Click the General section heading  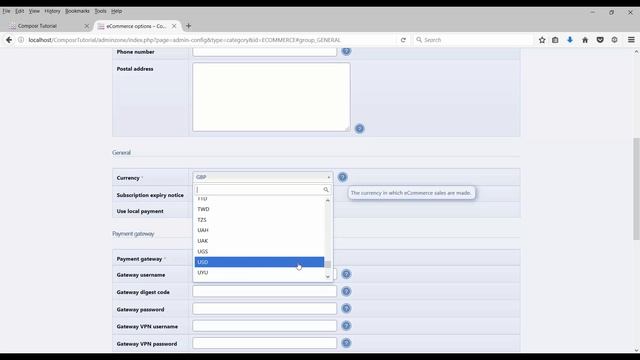122,153
